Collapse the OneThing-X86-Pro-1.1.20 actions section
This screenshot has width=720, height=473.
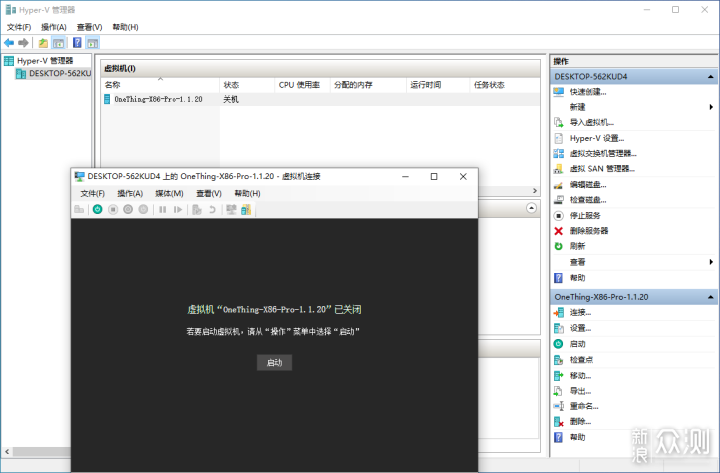tap(710, 297)
